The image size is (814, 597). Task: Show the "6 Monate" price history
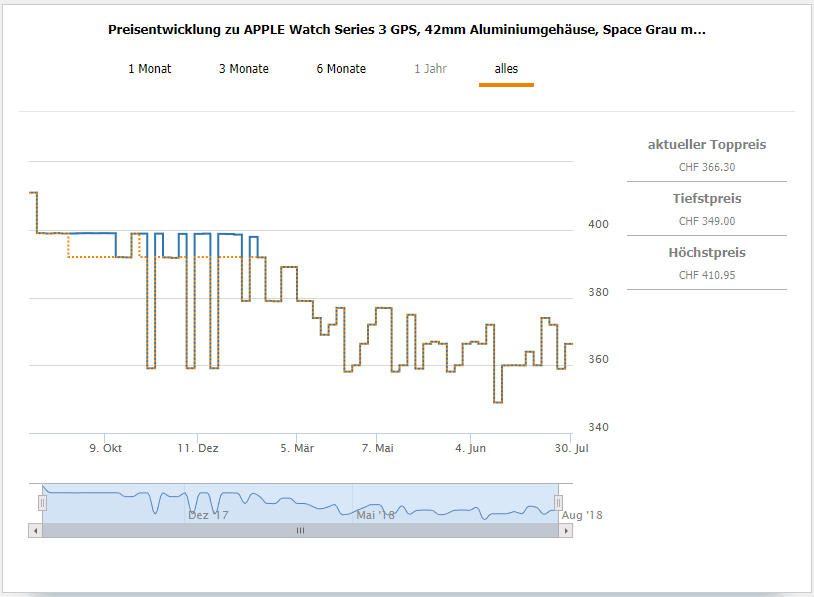(341, 69)
